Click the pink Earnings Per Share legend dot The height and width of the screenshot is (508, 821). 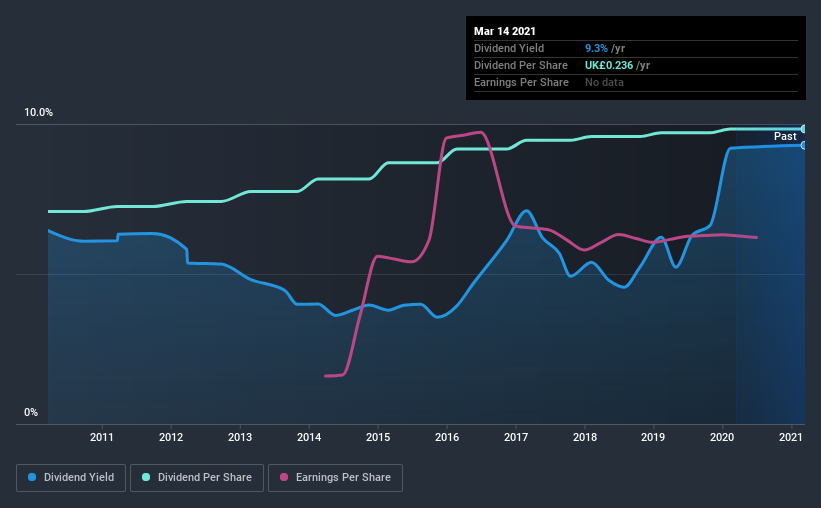pos(284,477)
